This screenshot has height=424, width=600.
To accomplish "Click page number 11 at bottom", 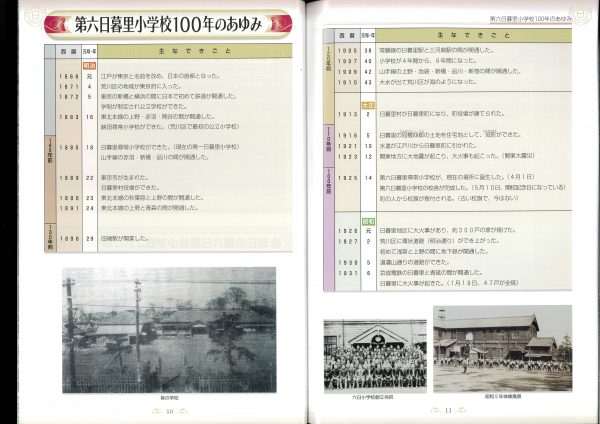I will [x=449, y=410].
